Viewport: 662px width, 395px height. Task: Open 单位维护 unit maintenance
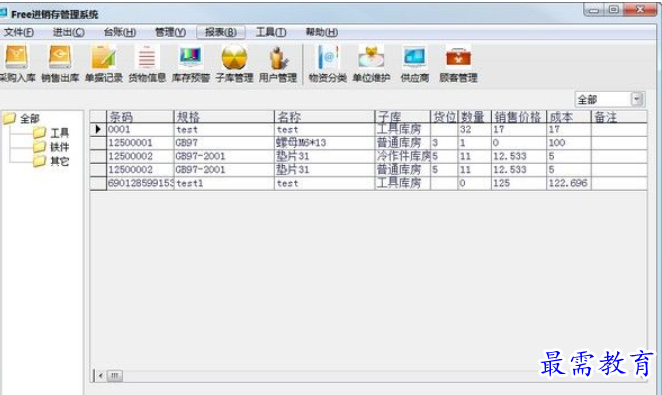[371, 64]
